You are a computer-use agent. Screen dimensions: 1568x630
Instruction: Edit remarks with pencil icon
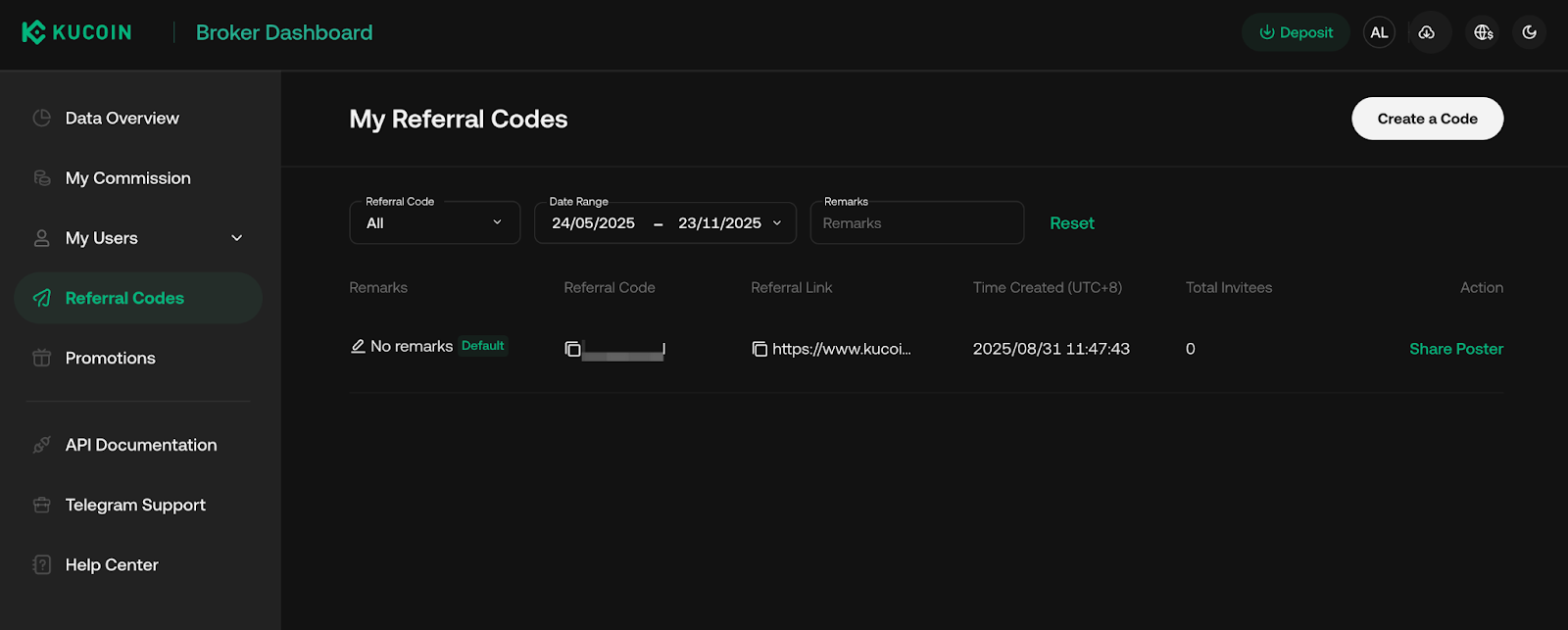pos(358,346)
